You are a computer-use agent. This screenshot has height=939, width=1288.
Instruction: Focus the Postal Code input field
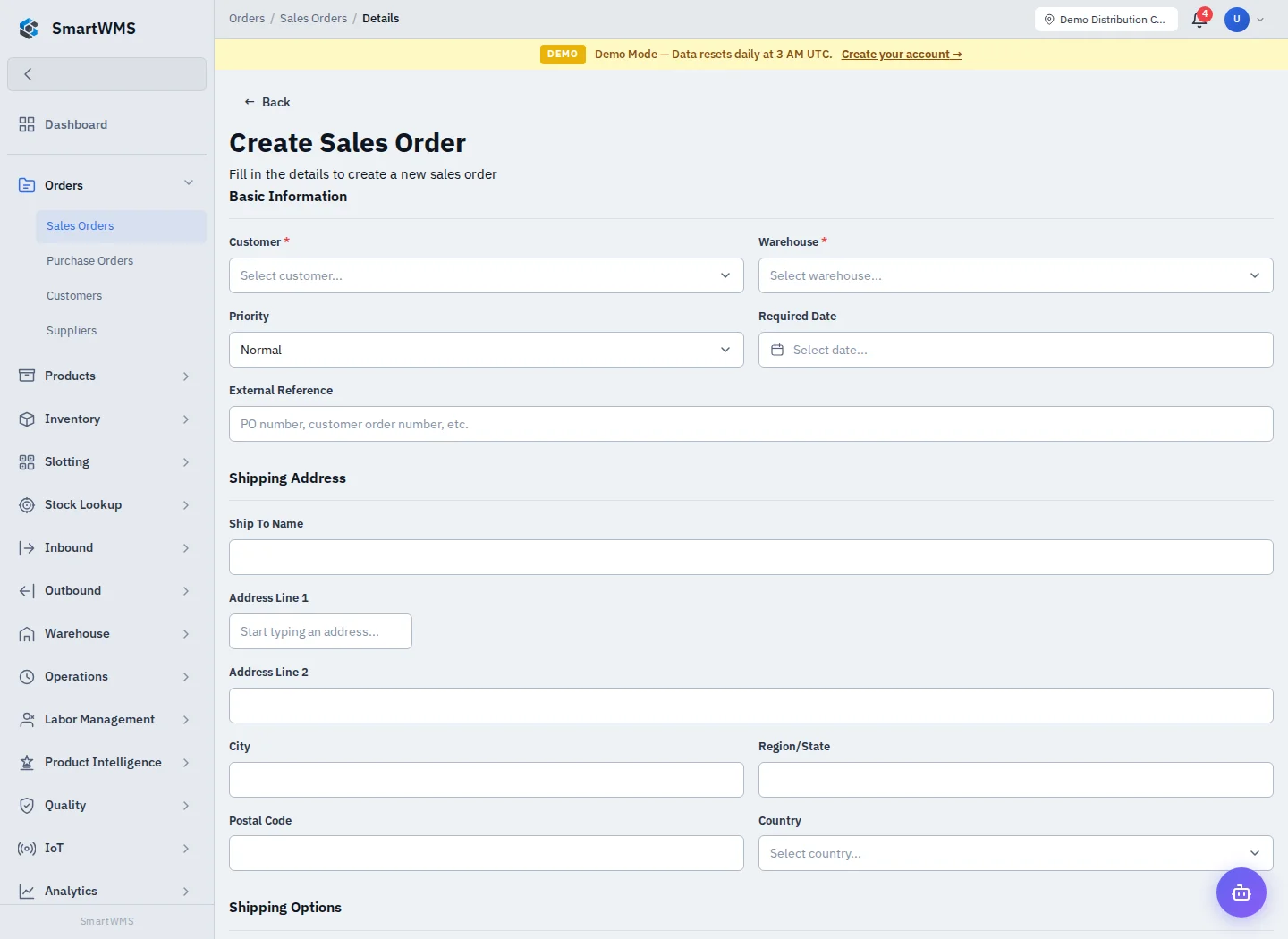tap(487, 853)
